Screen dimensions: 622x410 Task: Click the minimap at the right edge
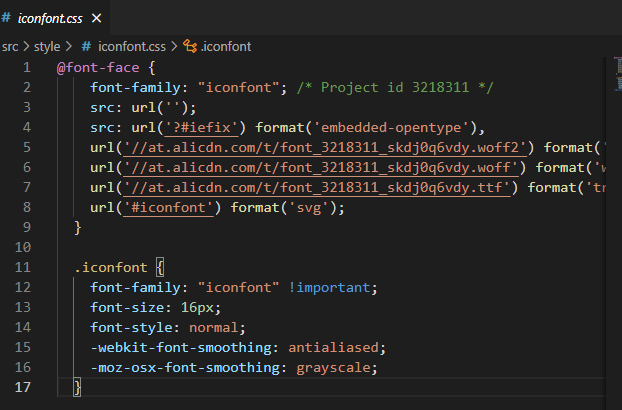coord(616,80)
